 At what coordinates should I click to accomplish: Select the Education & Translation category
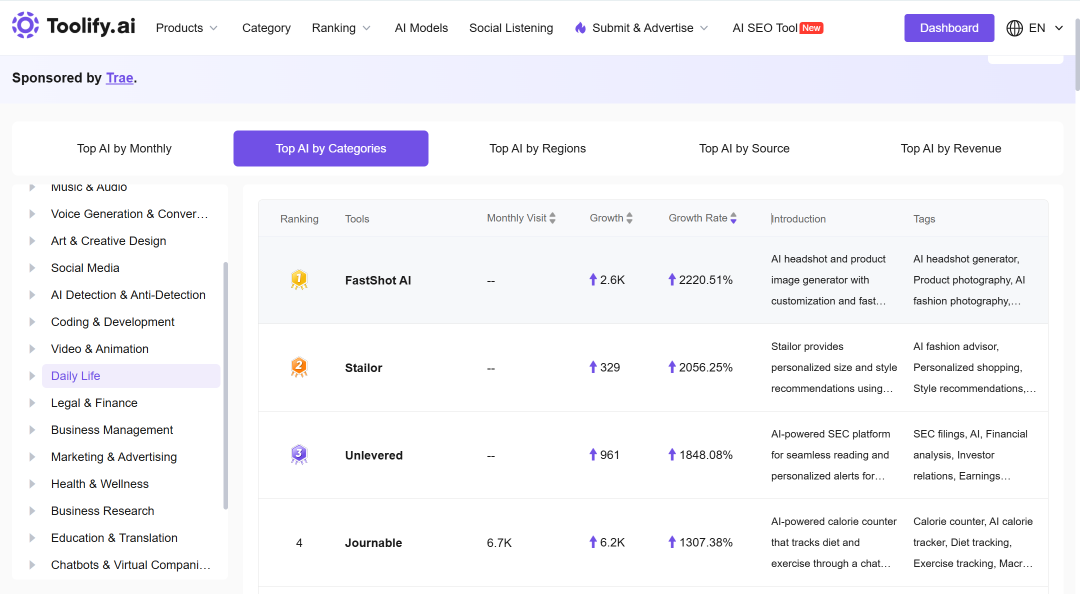(x=114, y=537)
